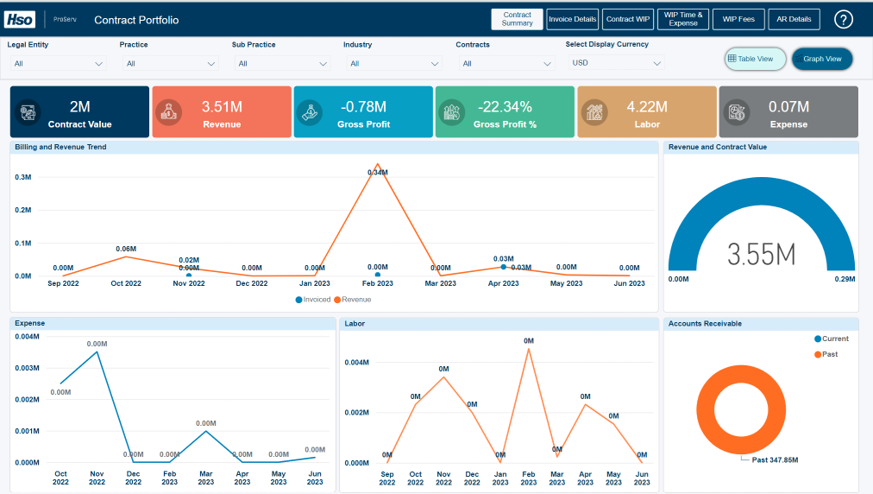Click the Feb 2023 revenue peak point
Viewport: 873px width, 494px height.
tap(377, 165)
